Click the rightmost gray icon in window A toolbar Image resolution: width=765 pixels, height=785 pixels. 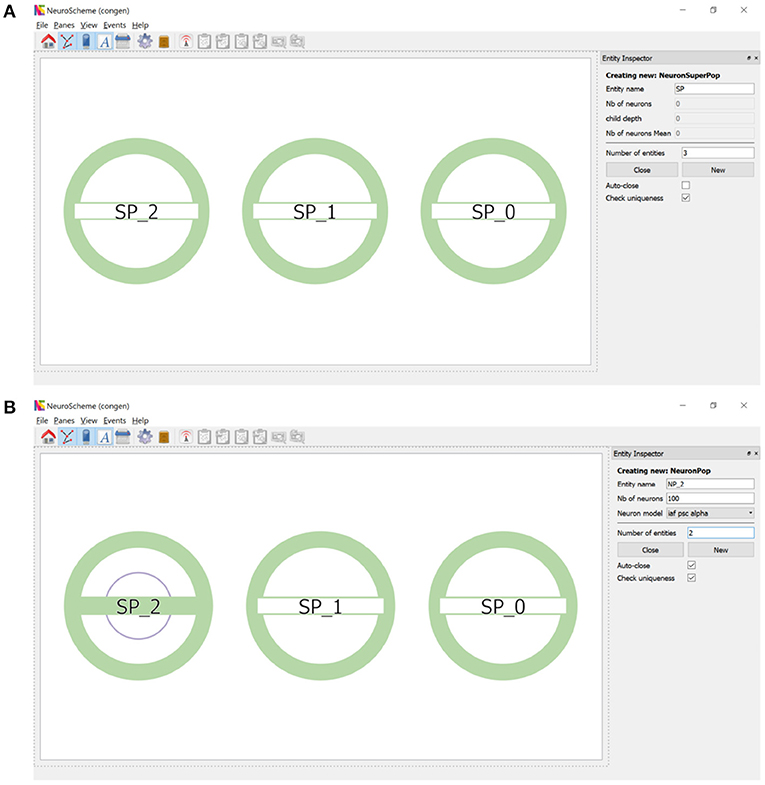297,42
